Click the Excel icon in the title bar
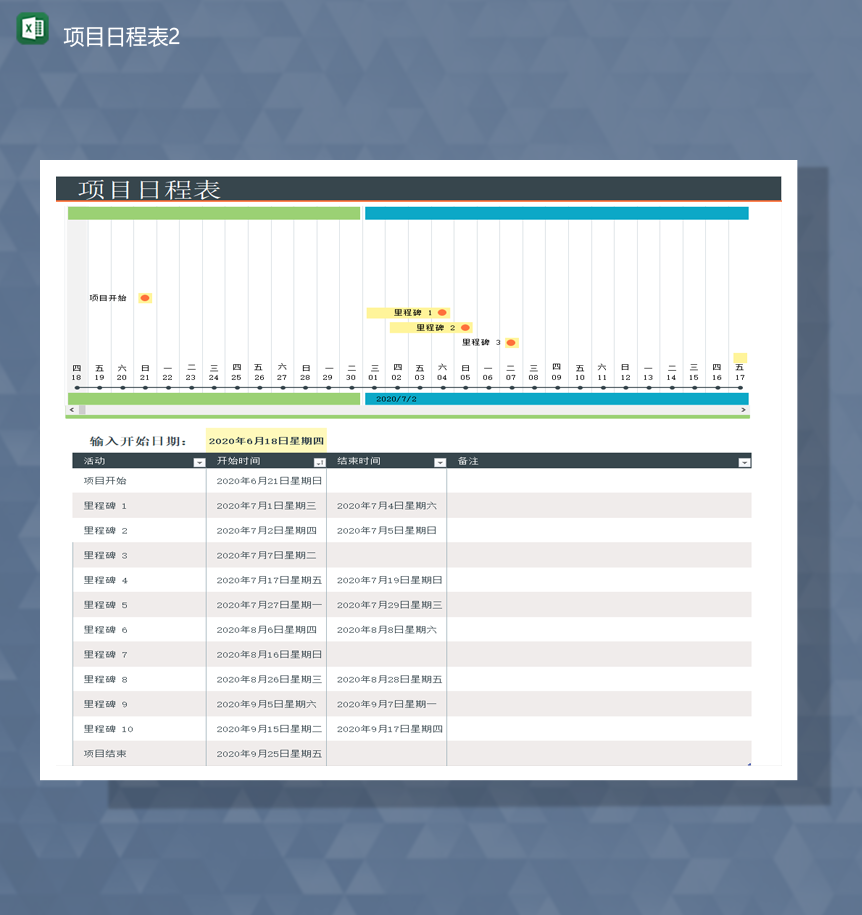862x915 pixels. click(31, 29)
